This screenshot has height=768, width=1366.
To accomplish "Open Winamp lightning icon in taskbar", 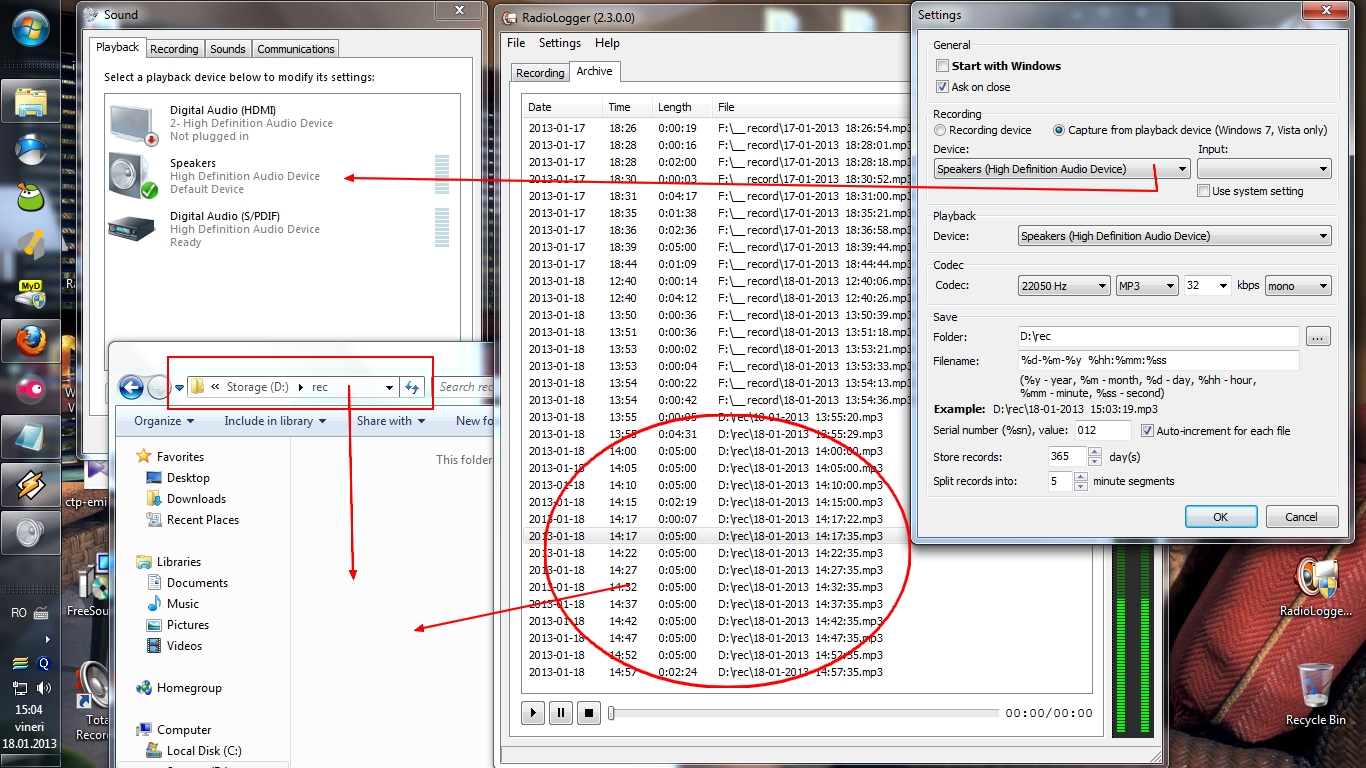I will click(32, 485).
